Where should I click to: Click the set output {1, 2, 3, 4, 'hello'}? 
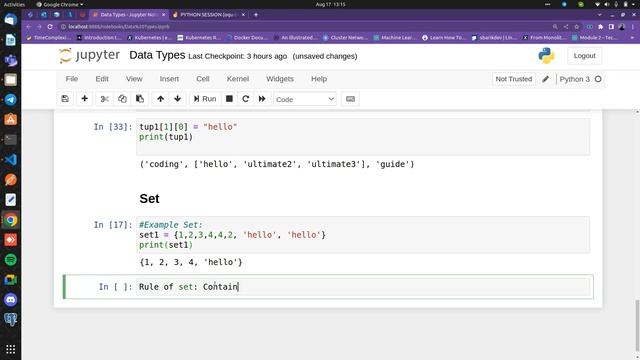pos(191,262)
